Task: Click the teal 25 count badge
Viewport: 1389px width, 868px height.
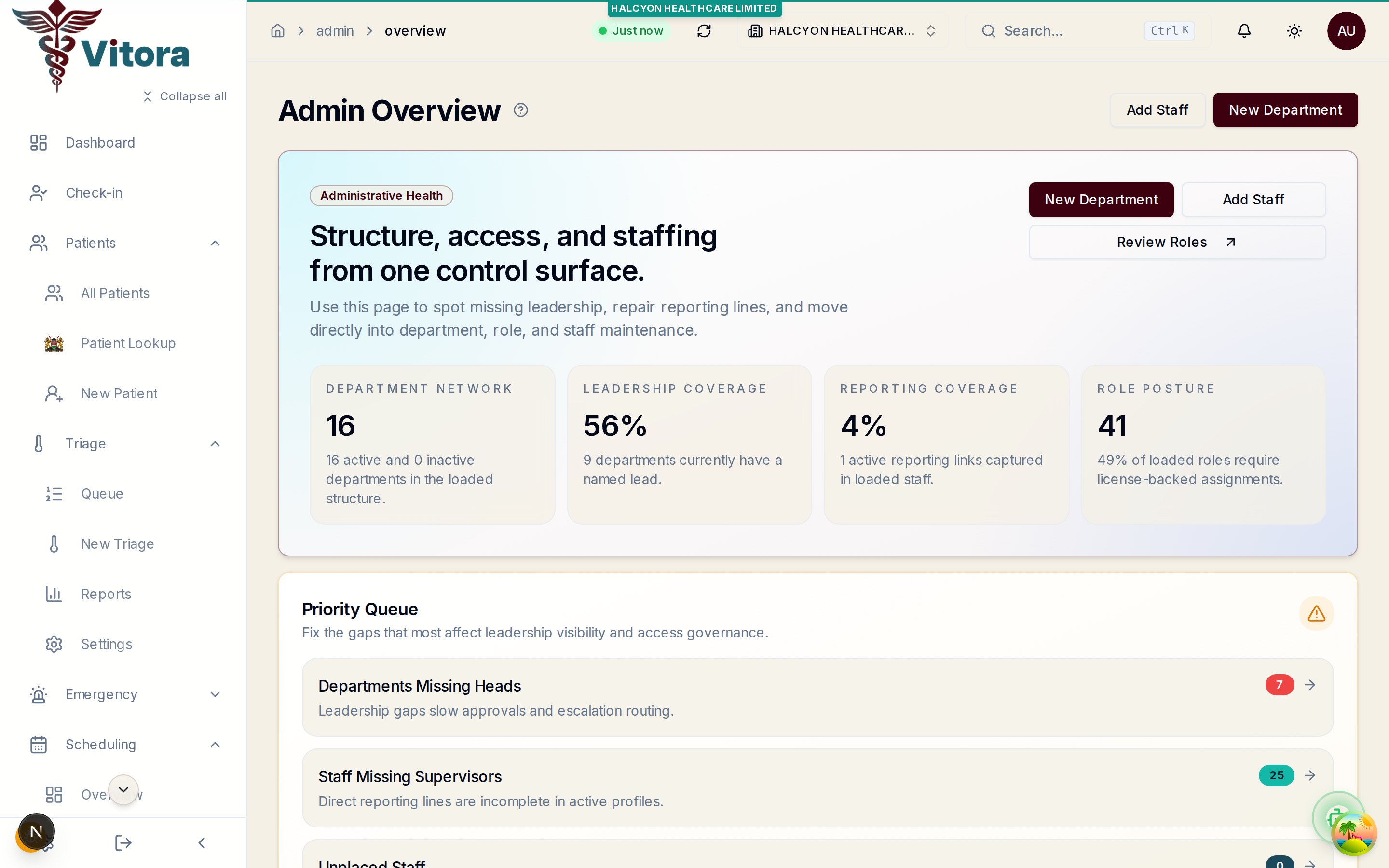Action: [1276, 775]
